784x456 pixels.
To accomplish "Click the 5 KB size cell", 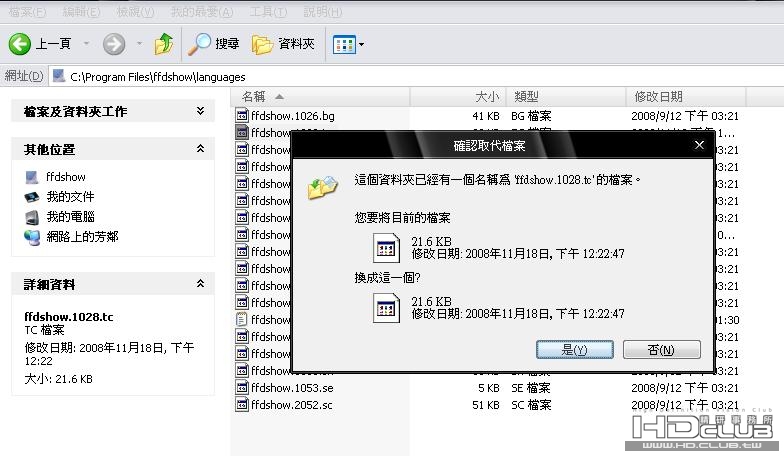I will pos(488,388).
